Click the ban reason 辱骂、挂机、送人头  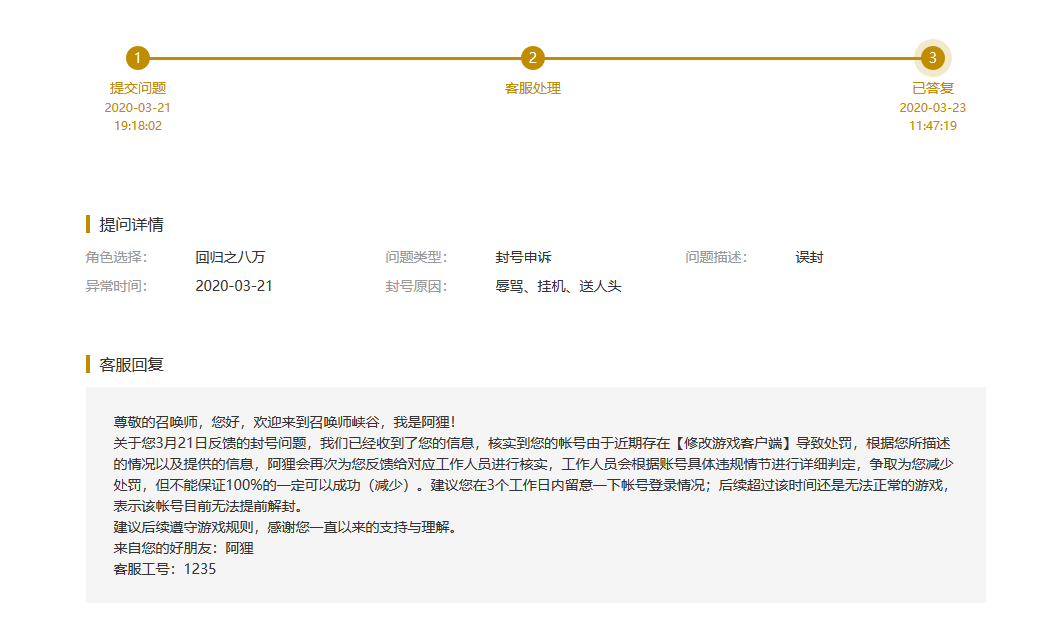558,286
